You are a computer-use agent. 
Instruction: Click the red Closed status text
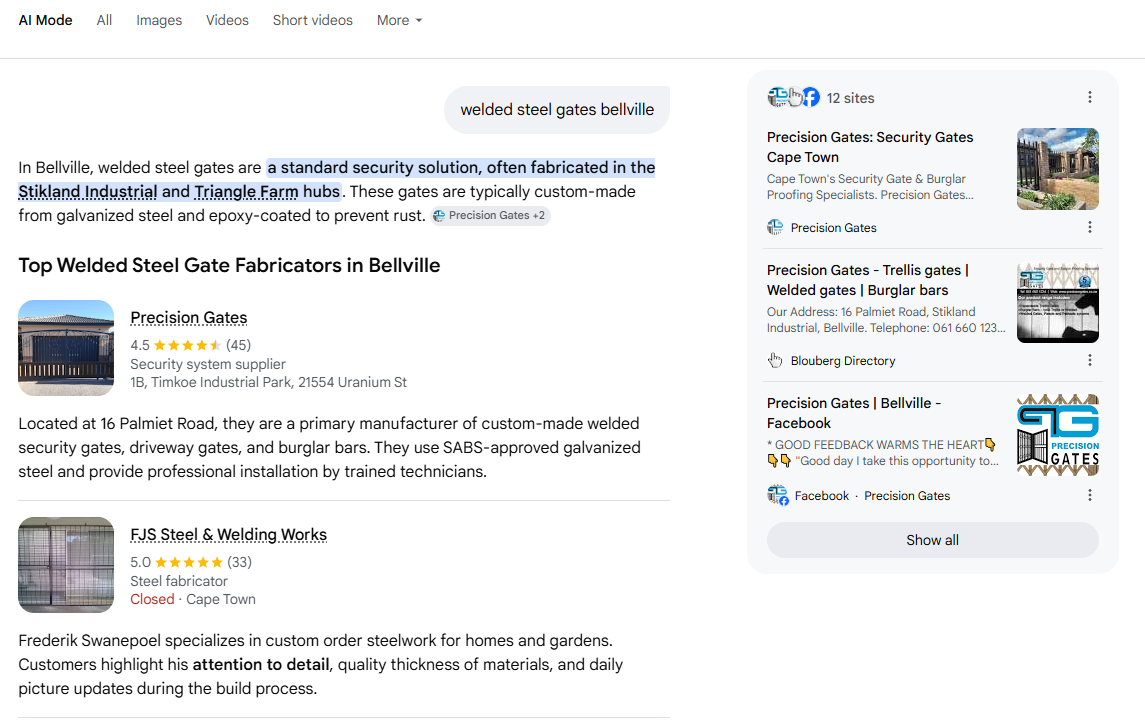(152, 599)
